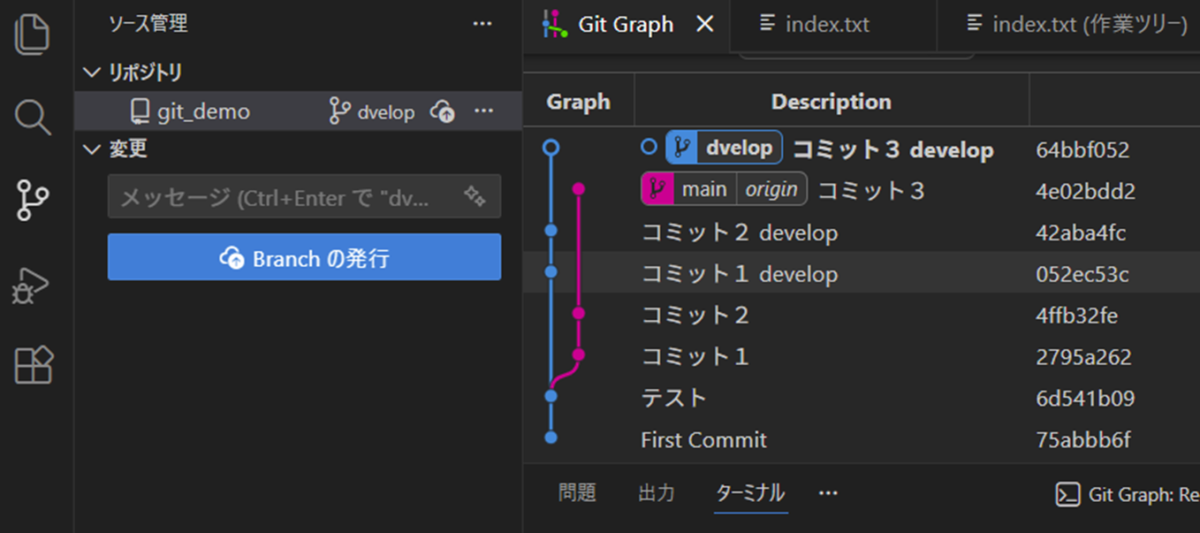Select the Source Control activity bar icon

(33, 201)
